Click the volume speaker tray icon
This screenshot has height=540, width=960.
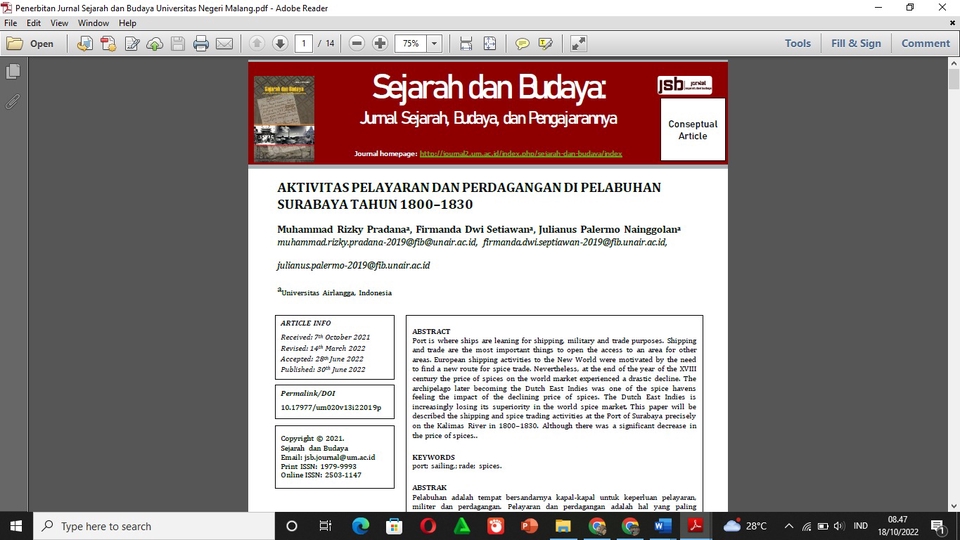point(839,526)
